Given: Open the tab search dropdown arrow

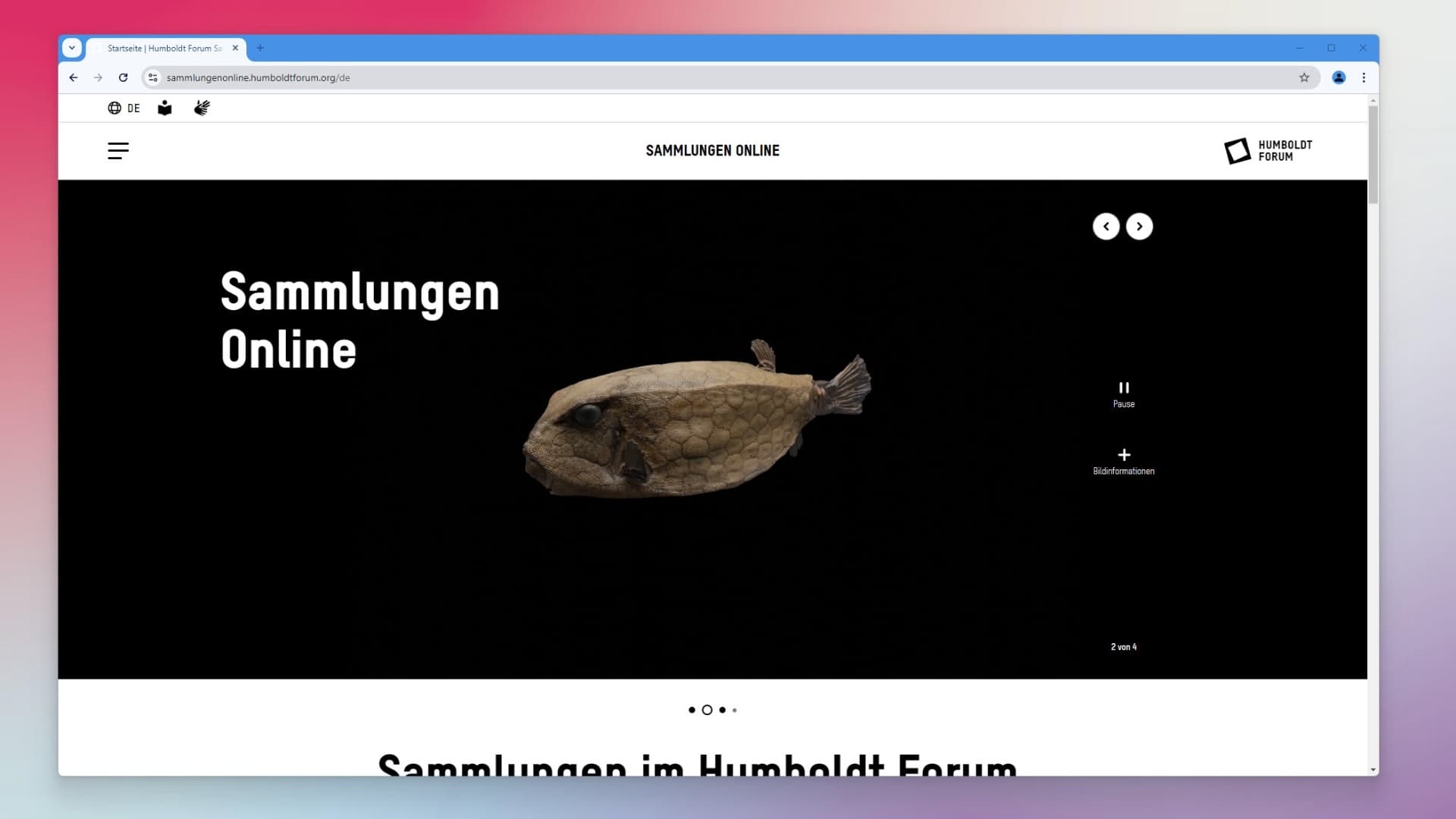Looking at the screenshot, I should (72, 48).
